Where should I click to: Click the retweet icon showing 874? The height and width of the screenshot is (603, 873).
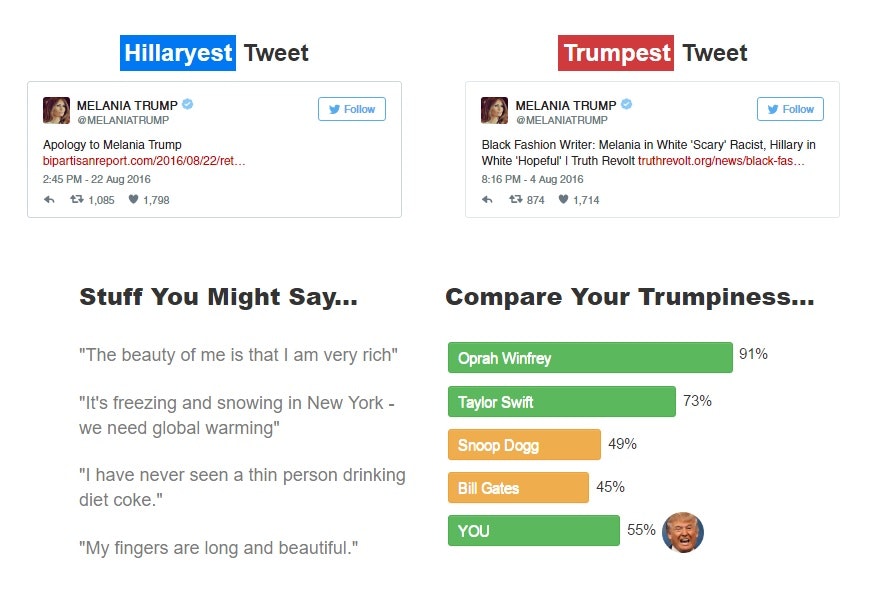click(x=516, y=198)
